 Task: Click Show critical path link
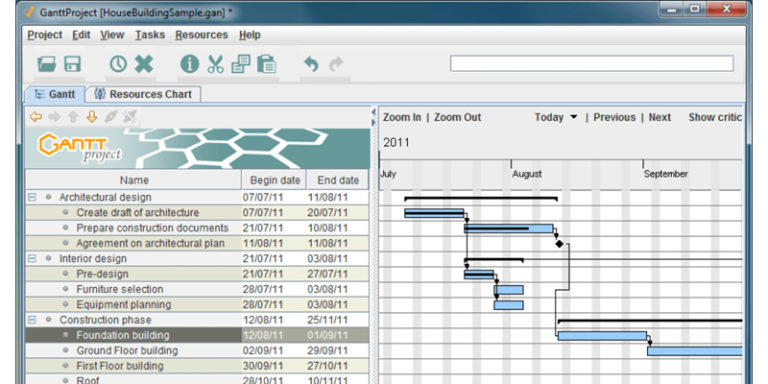tap(715, 118)
